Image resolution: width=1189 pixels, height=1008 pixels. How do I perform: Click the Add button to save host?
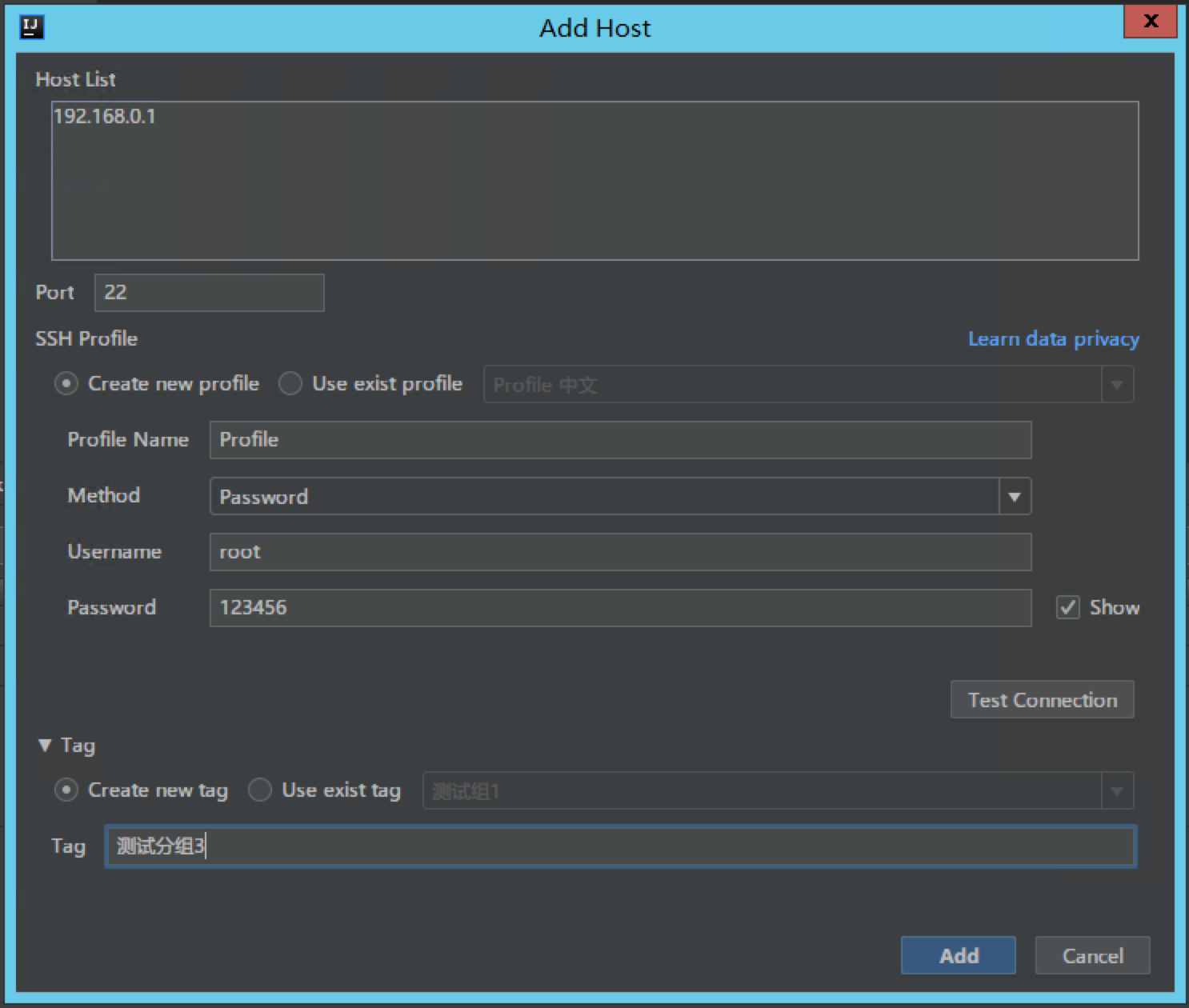(x=958, y=955)
